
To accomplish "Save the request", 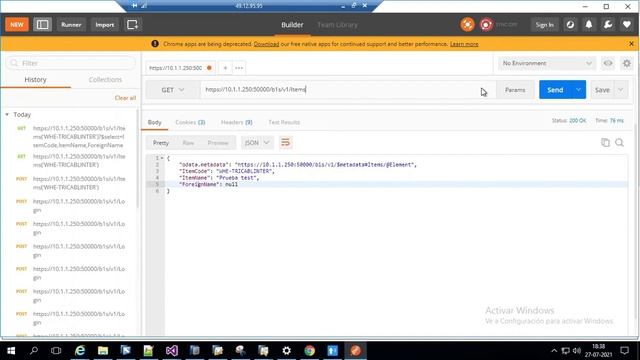I will pos(602,90).
